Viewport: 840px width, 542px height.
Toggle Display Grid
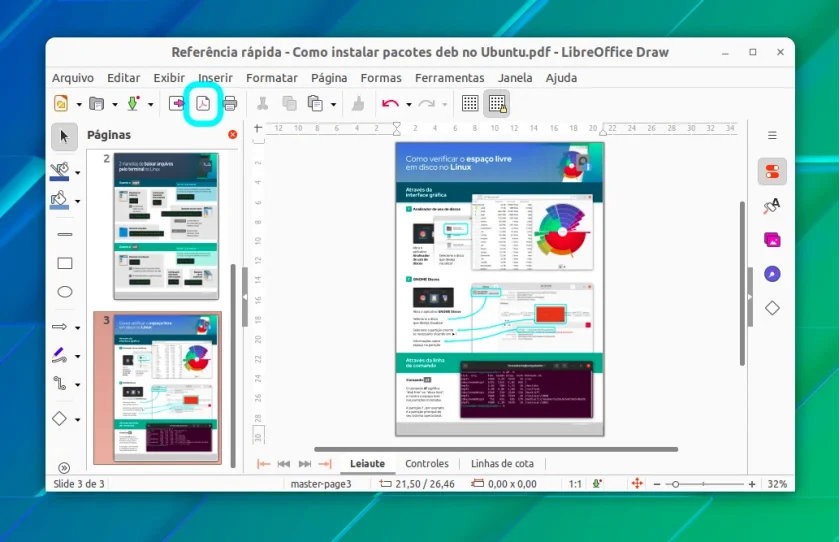[470, 103]
